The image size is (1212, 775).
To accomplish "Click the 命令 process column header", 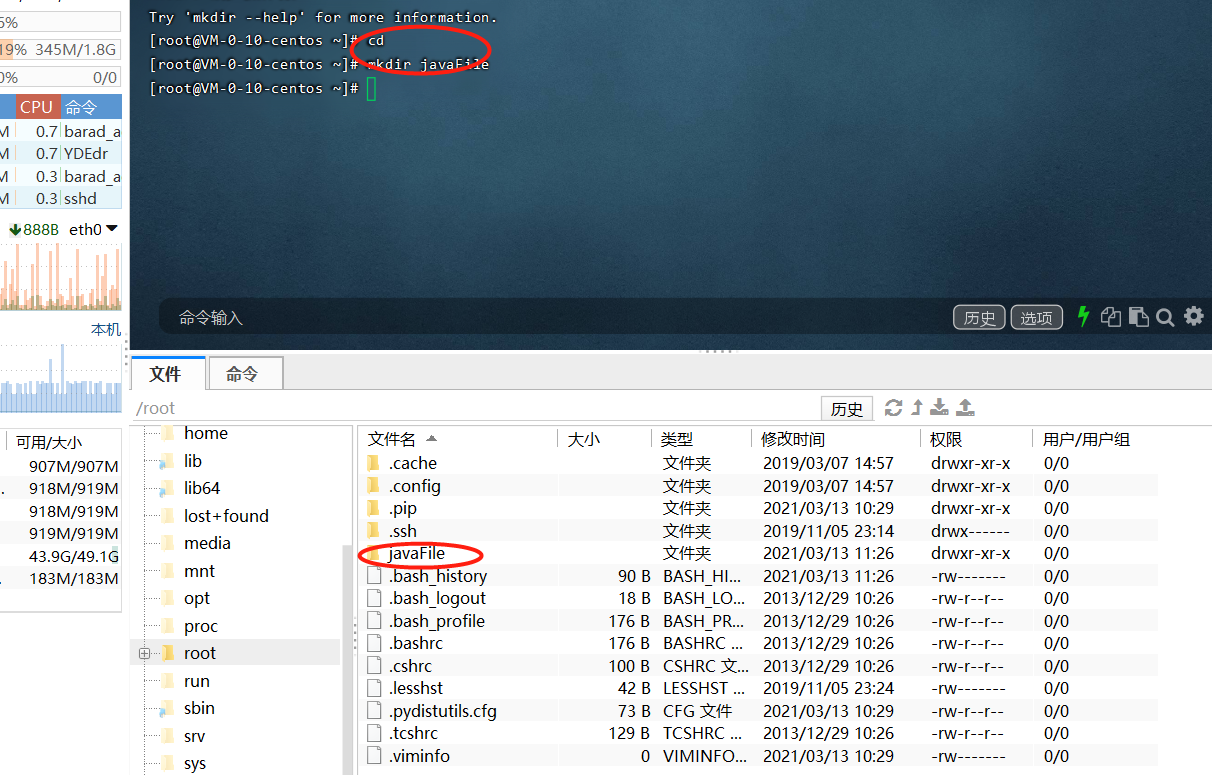I will 91,107.
